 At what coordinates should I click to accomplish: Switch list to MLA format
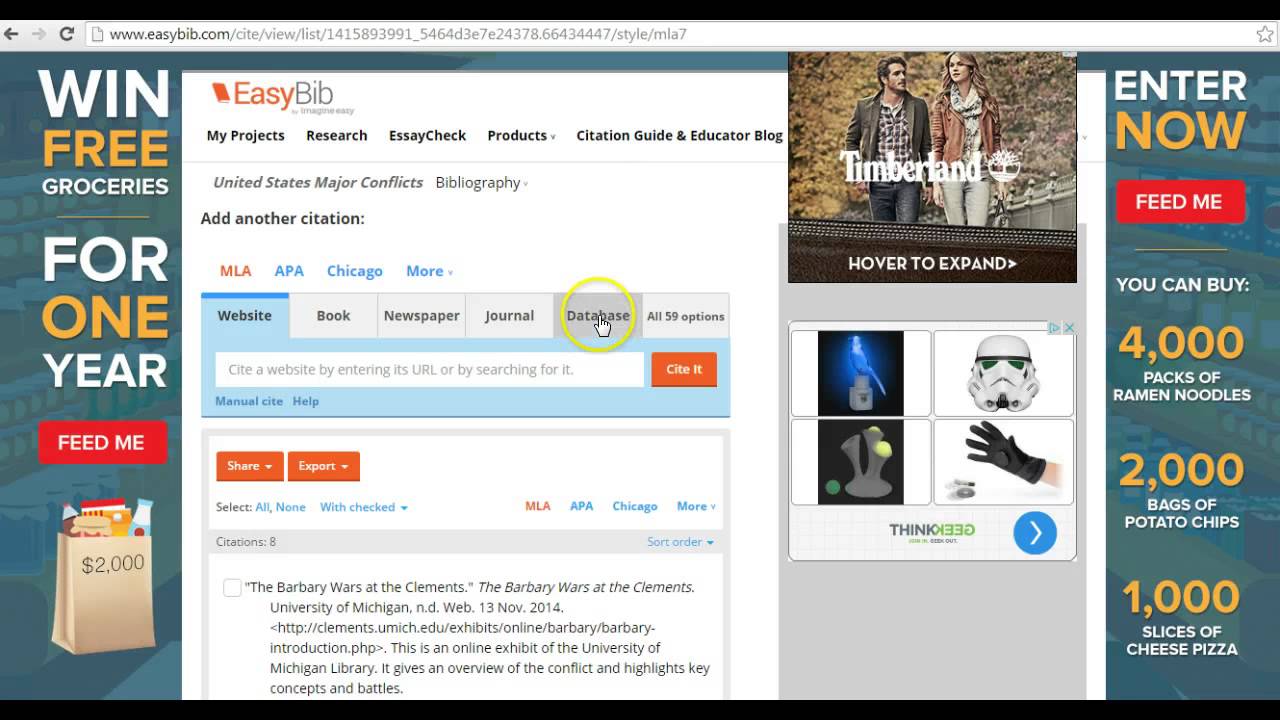click(x=538, y=506)
